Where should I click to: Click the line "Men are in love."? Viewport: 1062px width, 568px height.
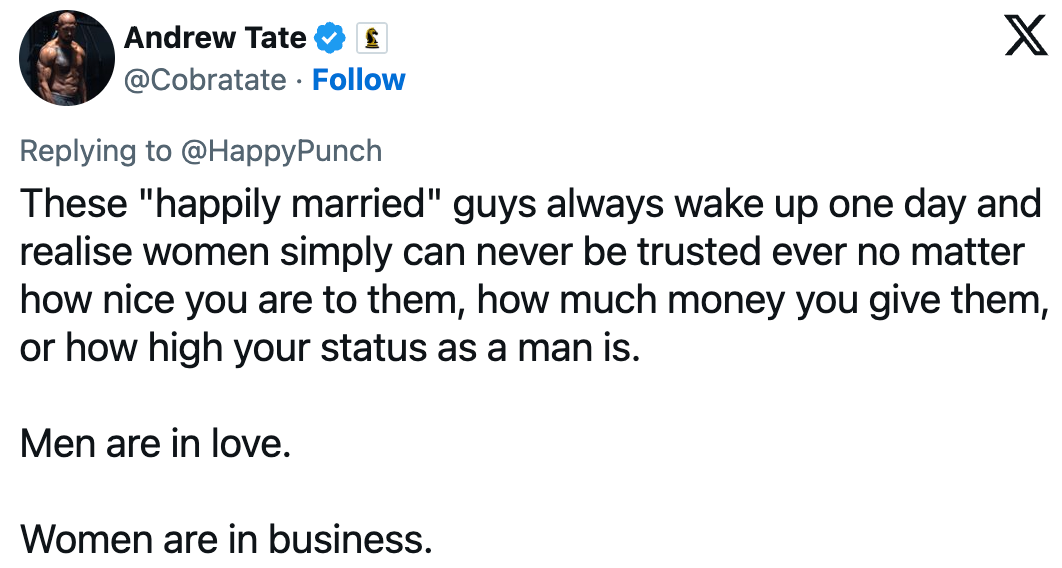click(156, 444)
